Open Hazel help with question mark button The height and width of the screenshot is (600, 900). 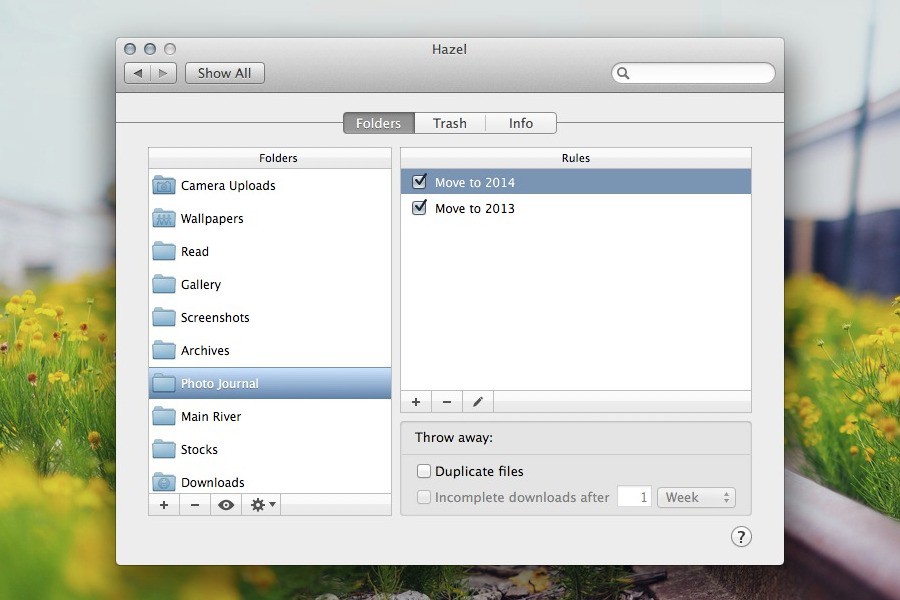741,537
